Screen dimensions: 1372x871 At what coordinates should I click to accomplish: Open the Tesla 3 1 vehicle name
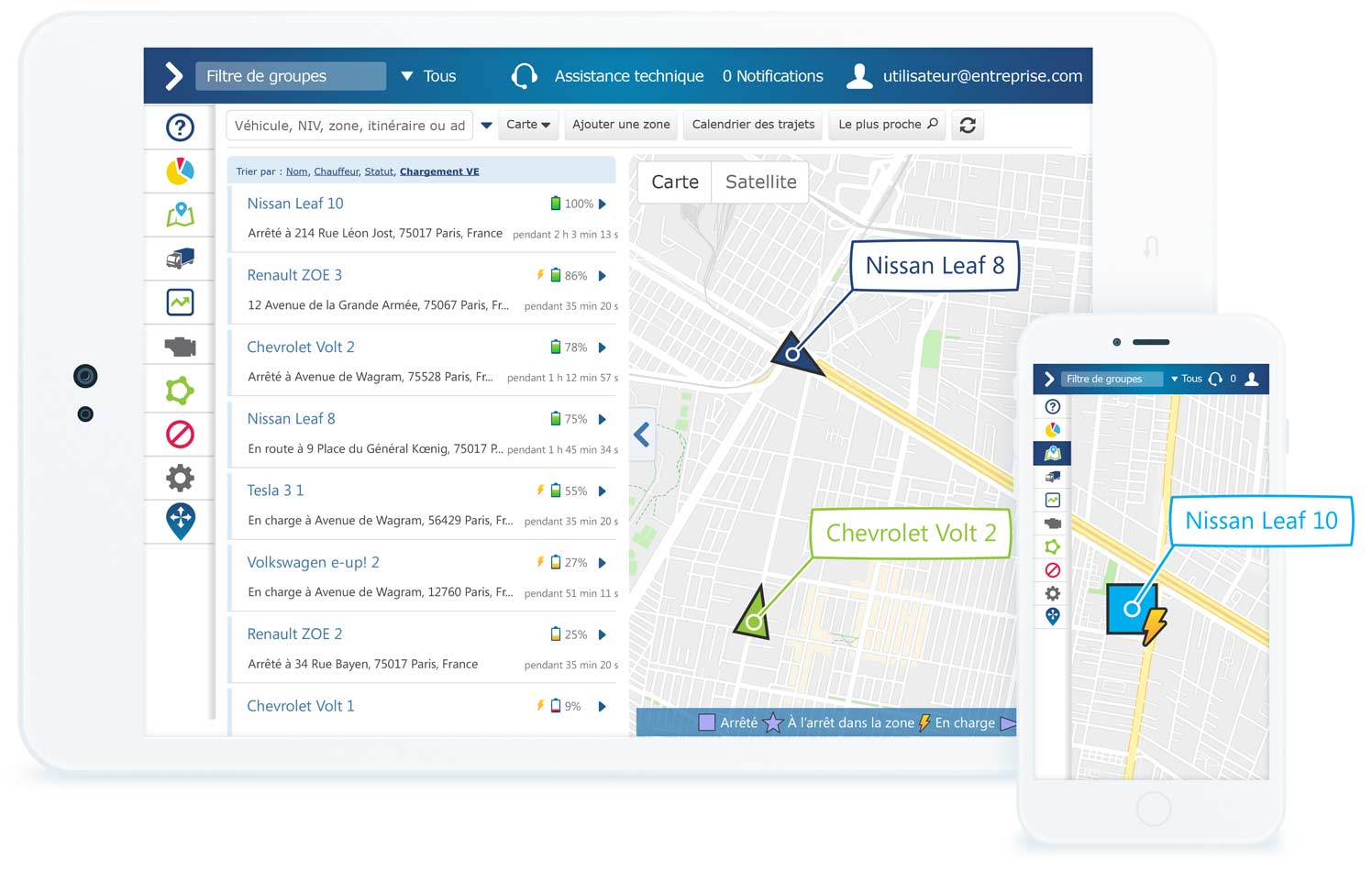pos(275,491)
